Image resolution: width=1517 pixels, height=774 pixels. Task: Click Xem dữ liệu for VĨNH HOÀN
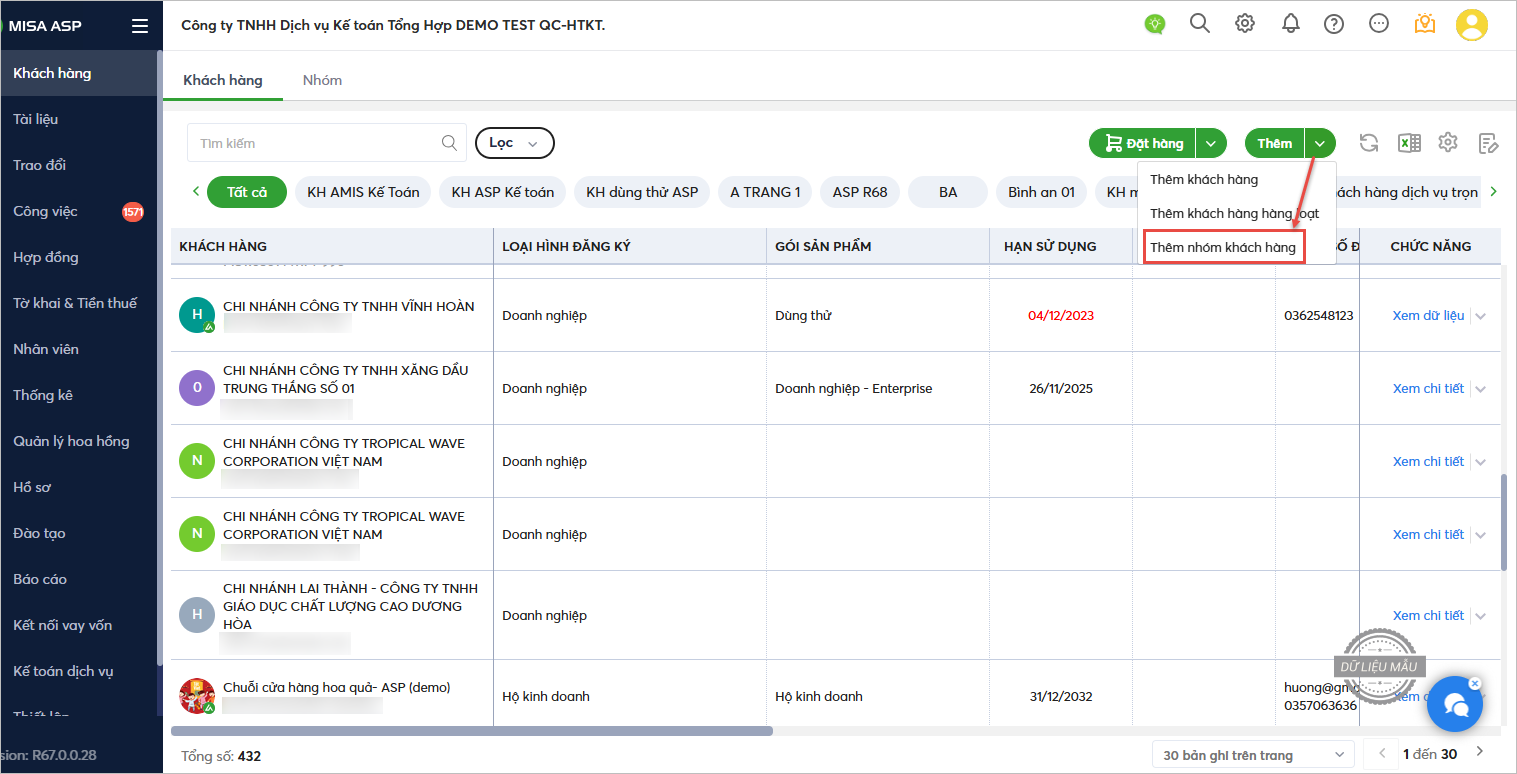coord(1428,316)
